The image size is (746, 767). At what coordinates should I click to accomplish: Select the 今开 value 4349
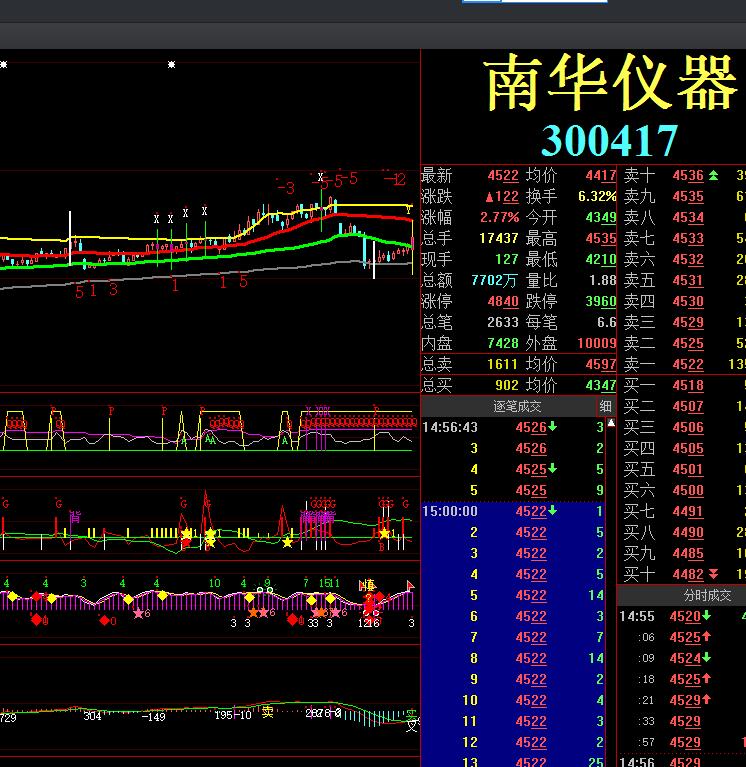pyautogui.click(x=601, y=217)
